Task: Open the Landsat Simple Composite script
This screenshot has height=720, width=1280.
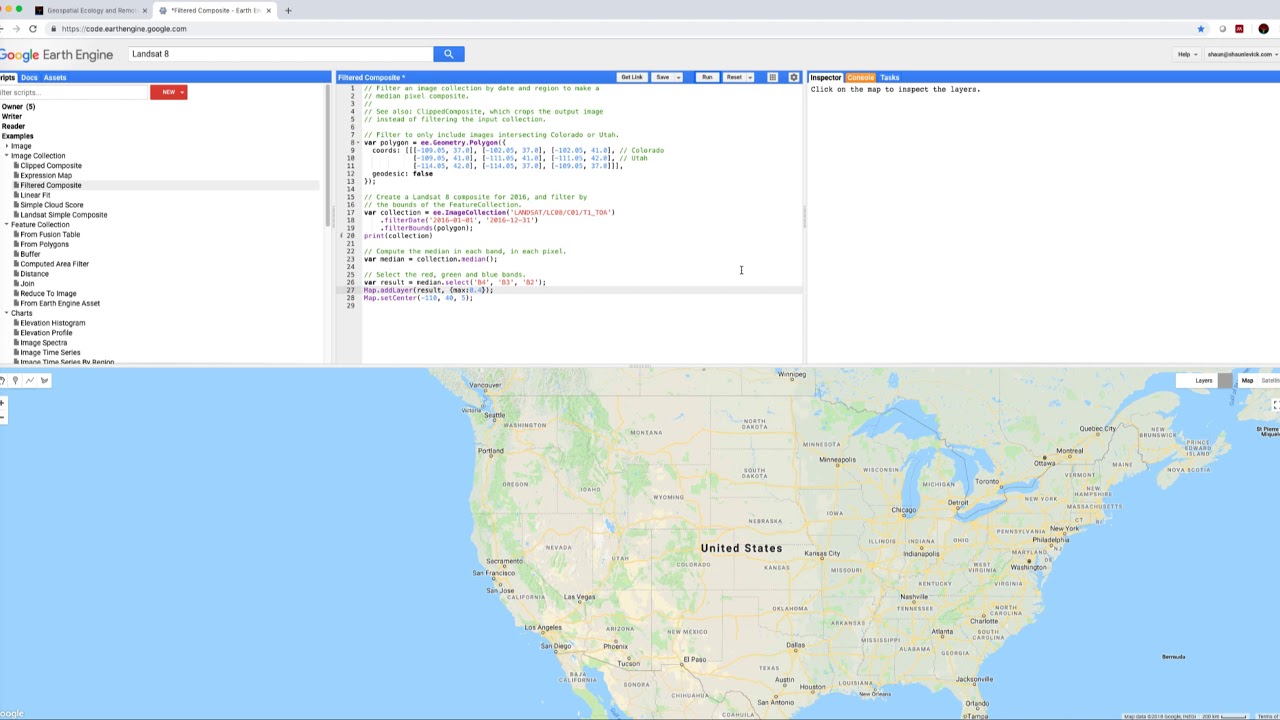Action: [x=64, y=215]
